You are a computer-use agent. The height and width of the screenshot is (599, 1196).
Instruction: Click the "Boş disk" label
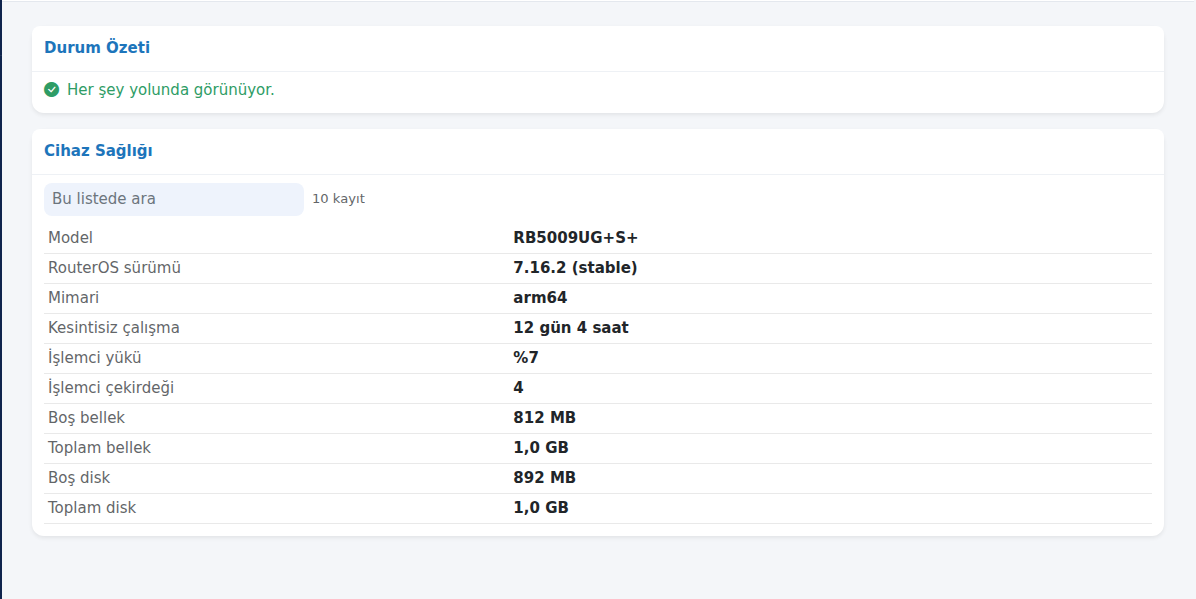(79, 478)
